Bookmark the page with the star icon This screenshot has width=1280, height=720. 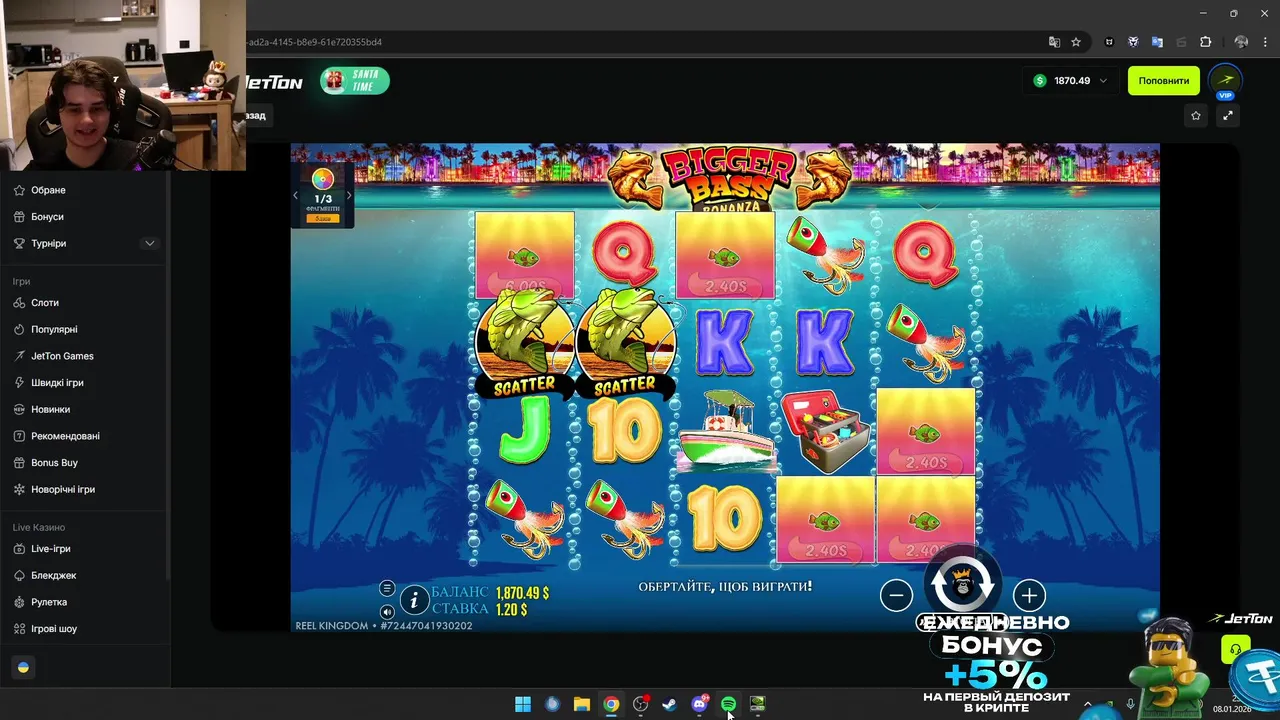(1076, 42)
